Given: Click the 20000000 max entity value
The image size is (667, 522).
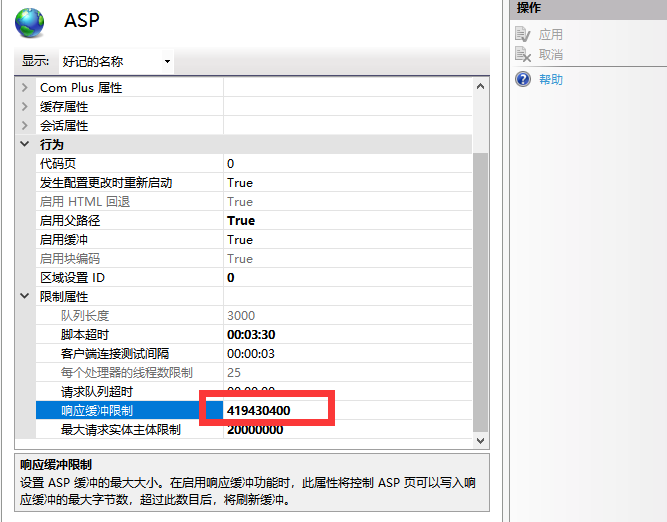Looking at the screenshot, I should click(x=255, y=430).
